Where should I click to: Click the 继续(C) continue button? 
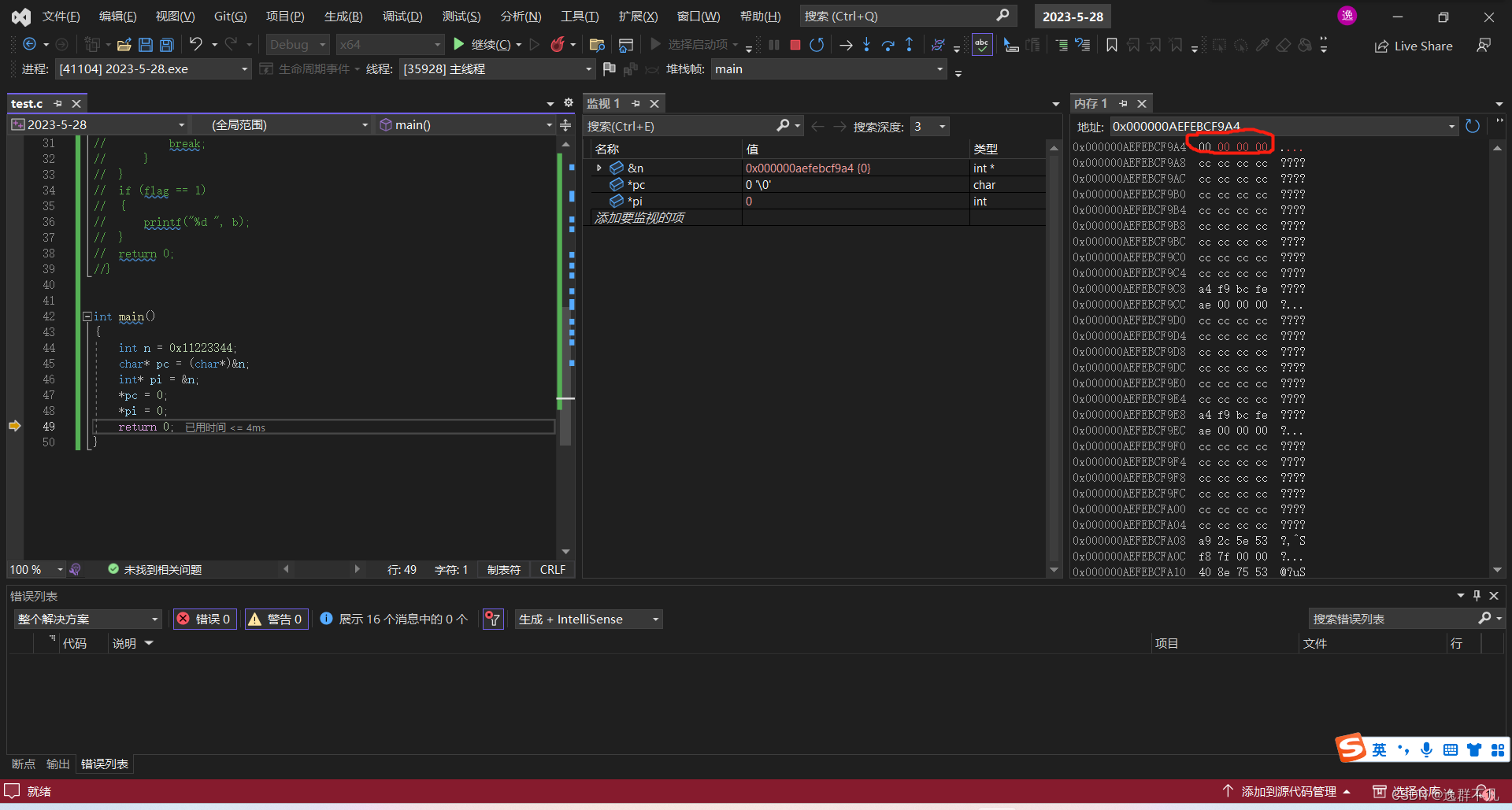[481, 45]
